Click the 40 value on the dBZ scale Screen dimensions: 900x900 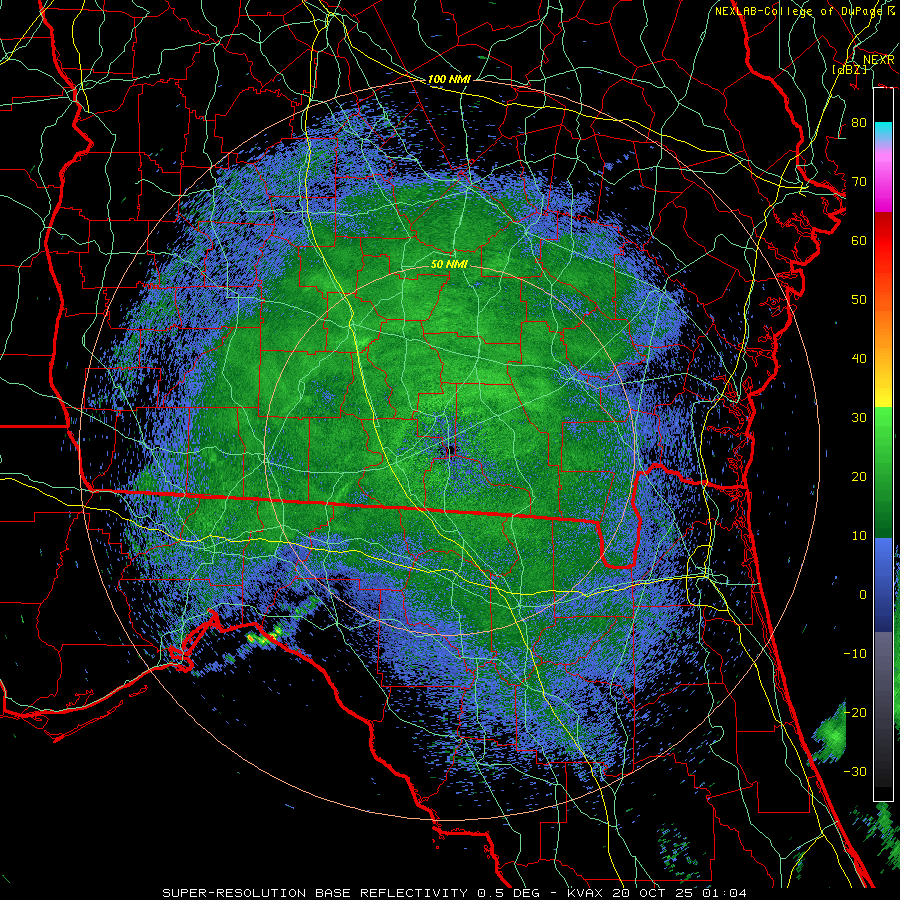coord(859,359)
